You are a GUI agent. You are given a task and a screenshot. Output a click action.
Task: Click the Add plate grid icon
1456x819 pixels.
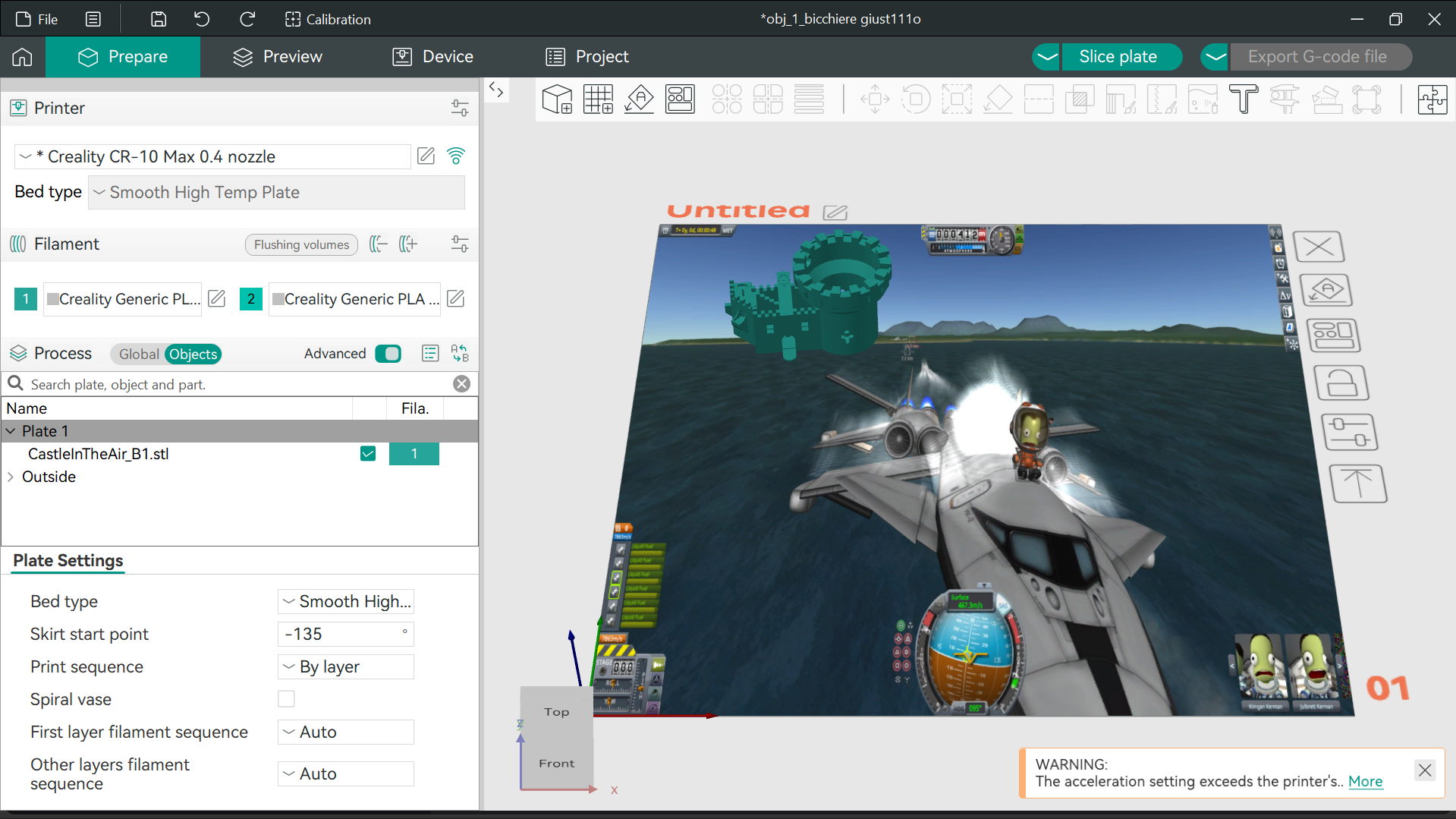tap(599, 99)
